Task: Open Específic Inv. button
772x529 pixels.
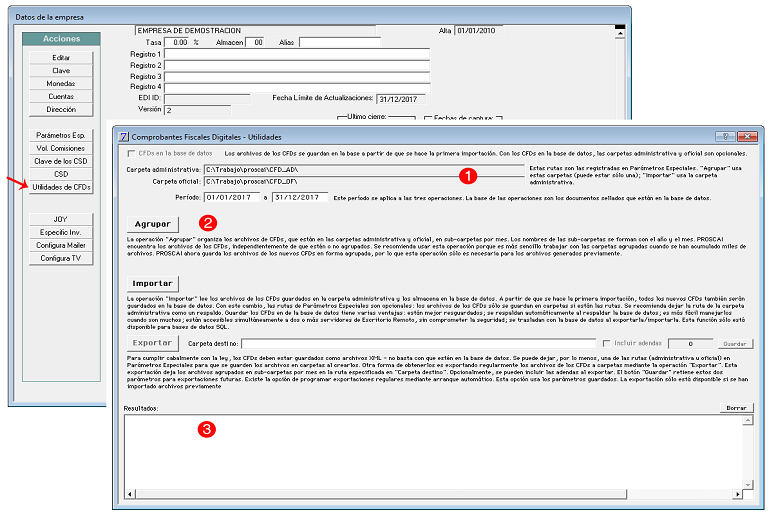Action: click(x=61, y=232)
